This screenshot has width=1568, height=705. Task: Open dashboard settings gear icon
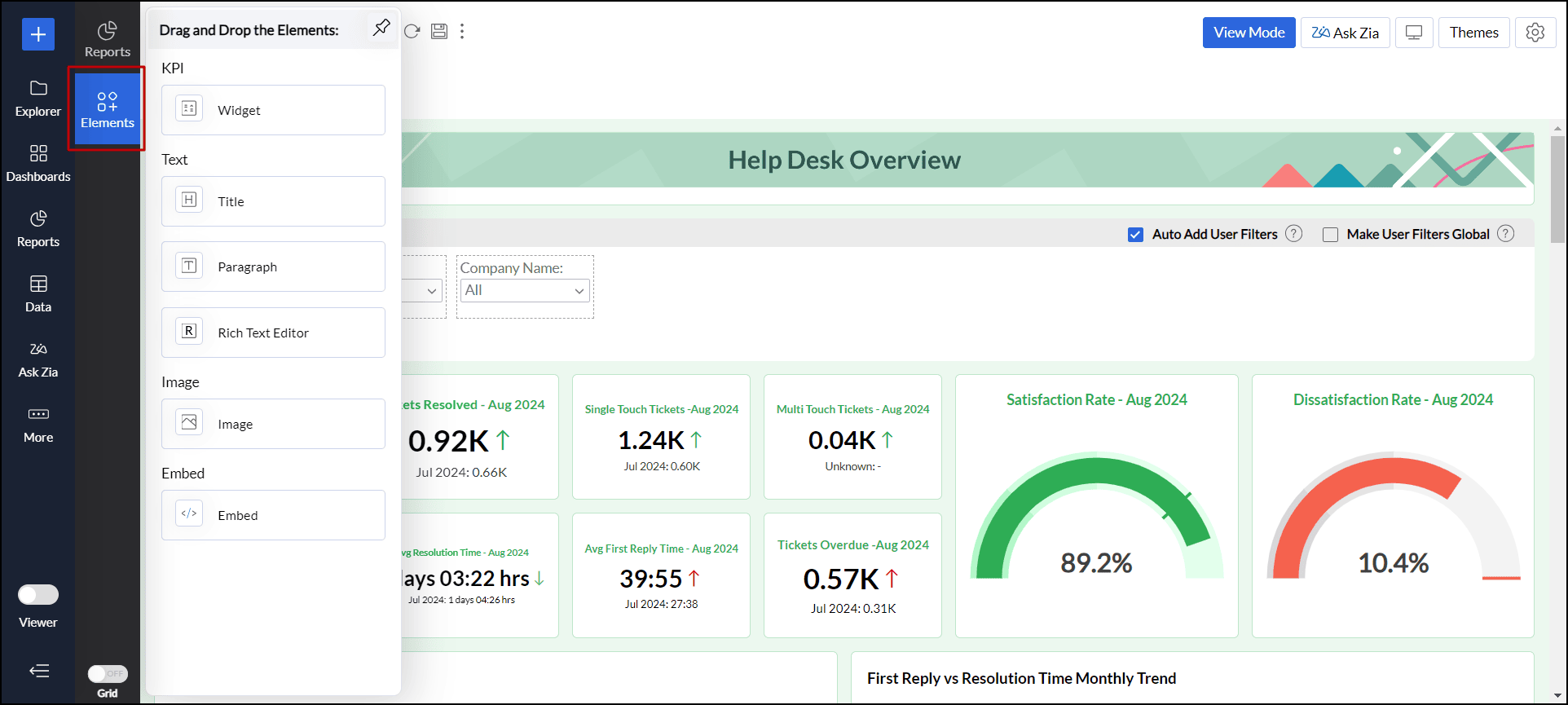click(1535, 33)
